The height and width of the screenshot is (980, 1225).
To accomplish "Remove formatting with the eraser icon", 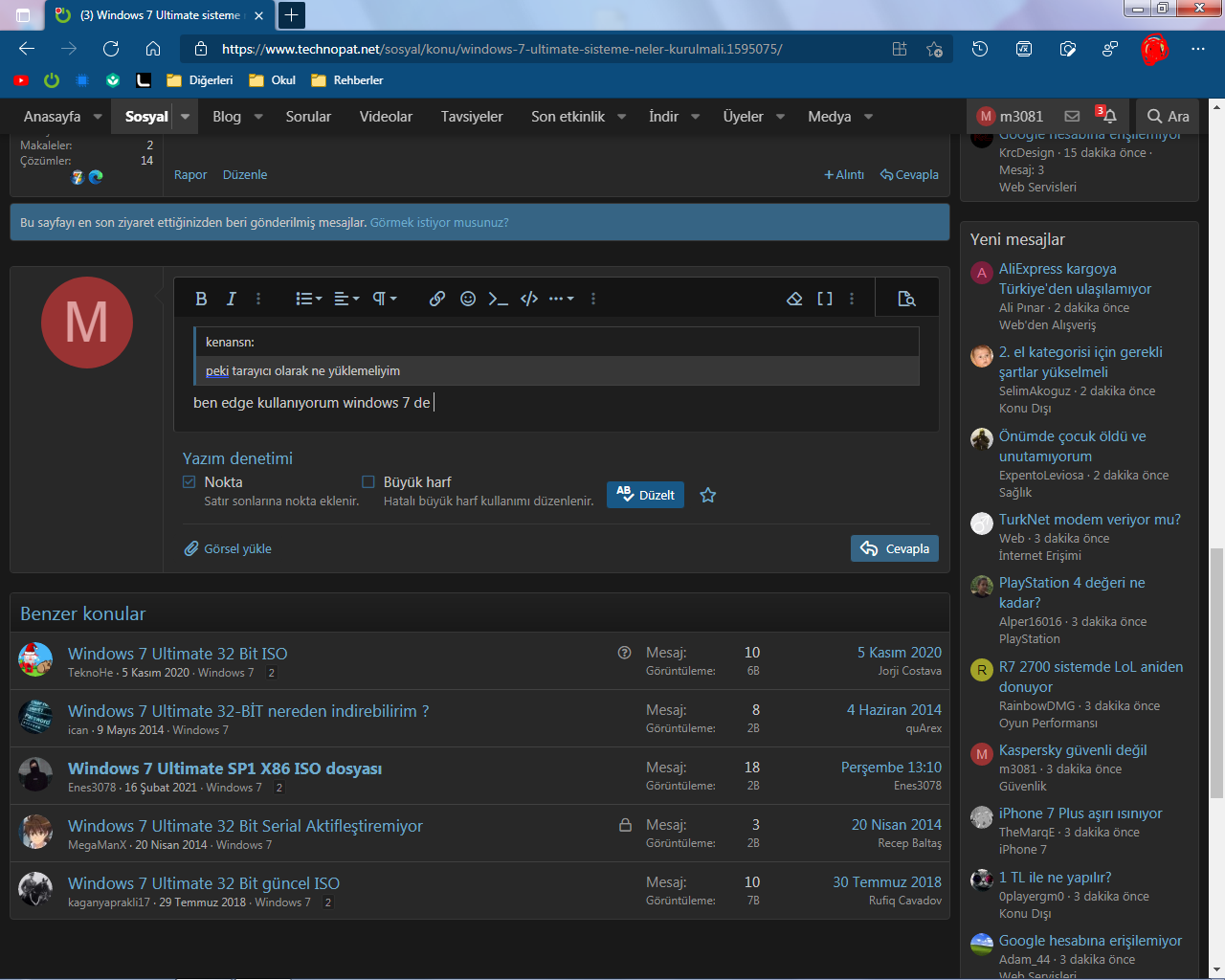I will 794,299.
